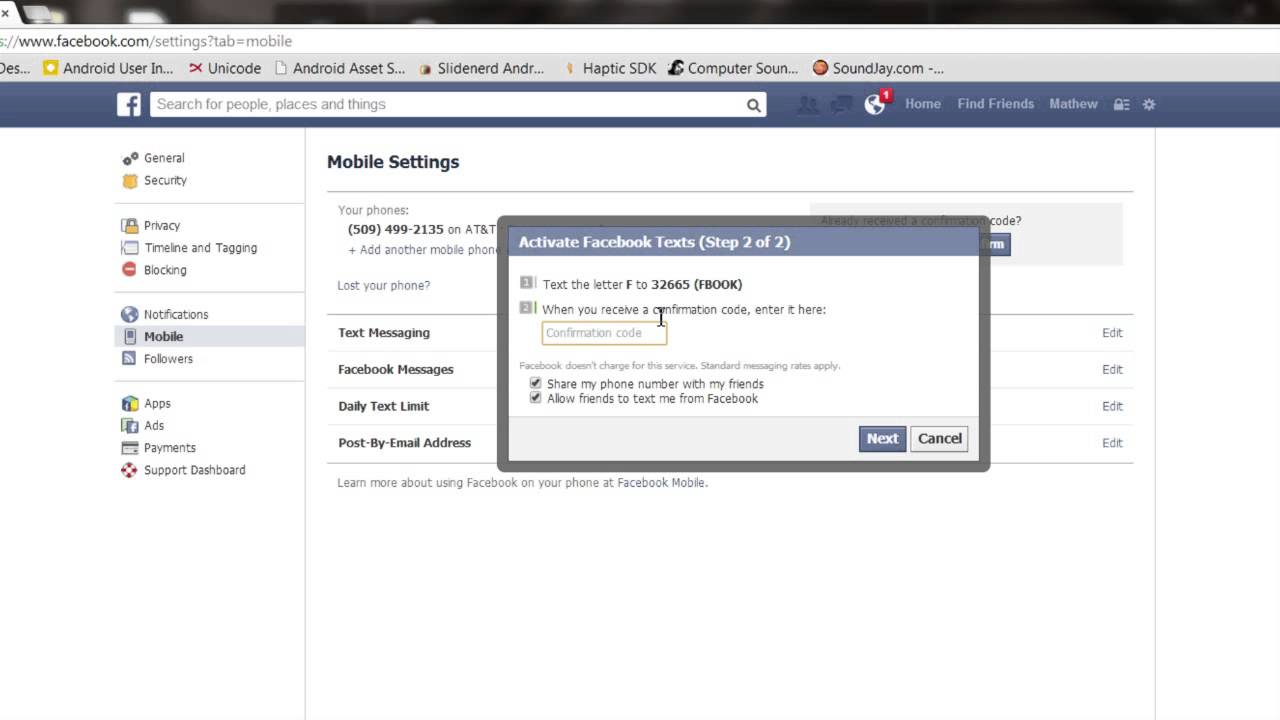Open the settings gear dropdown

coord(1149,104)
